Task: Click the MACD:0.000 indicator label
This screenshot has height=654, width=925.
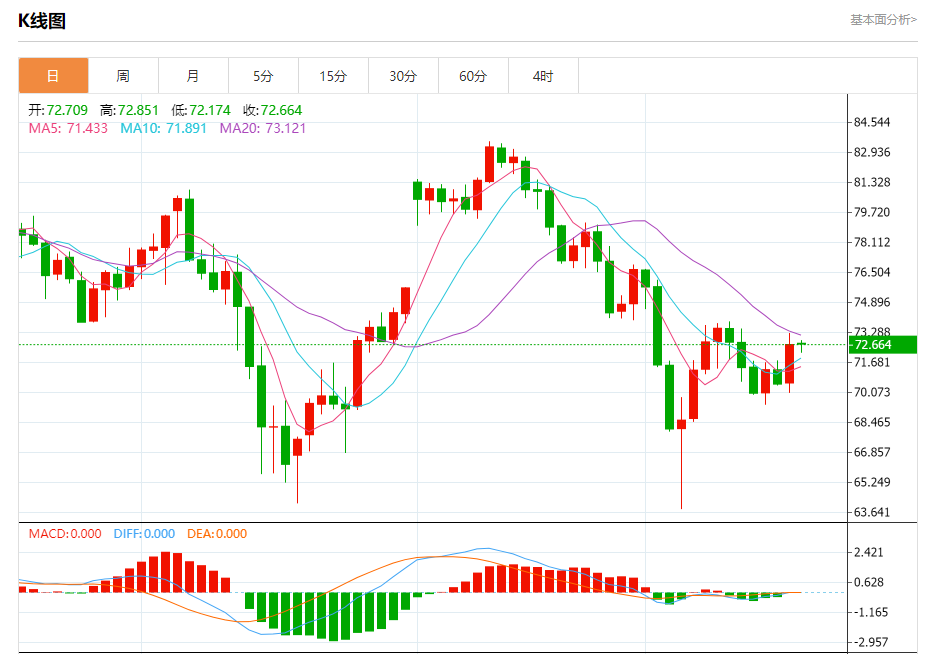Action: (x=65, y=534)
